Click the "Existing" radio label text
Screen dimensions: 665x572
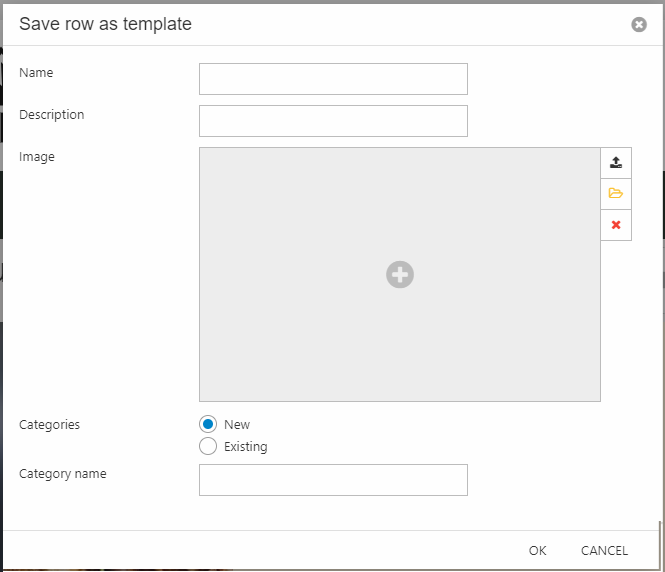pyautogui.click(x=246, y=447)
